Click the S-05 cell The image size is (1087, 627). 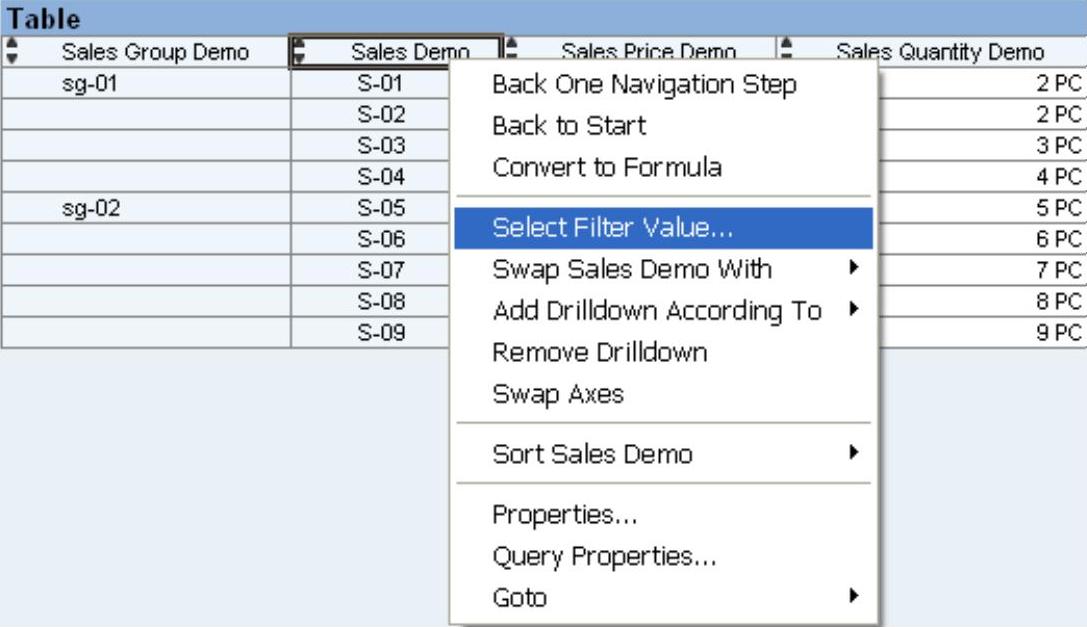click(x=380, y=211)
